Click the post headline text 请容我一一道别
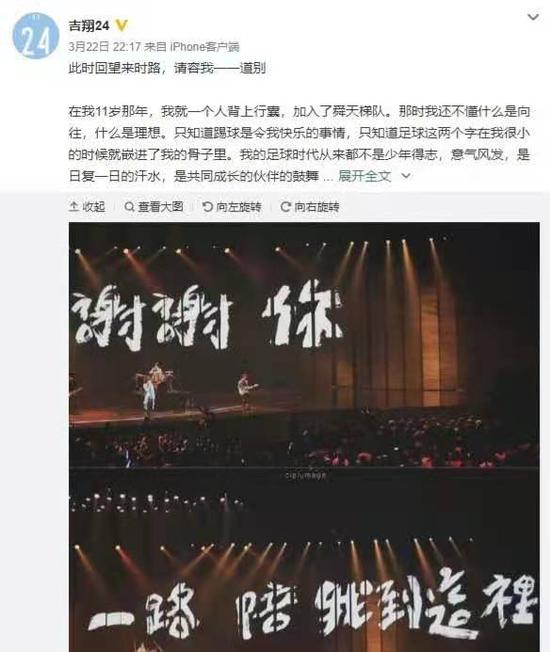Image resolution: width=550 pixels, height=652 pixels. click(220, 68)
